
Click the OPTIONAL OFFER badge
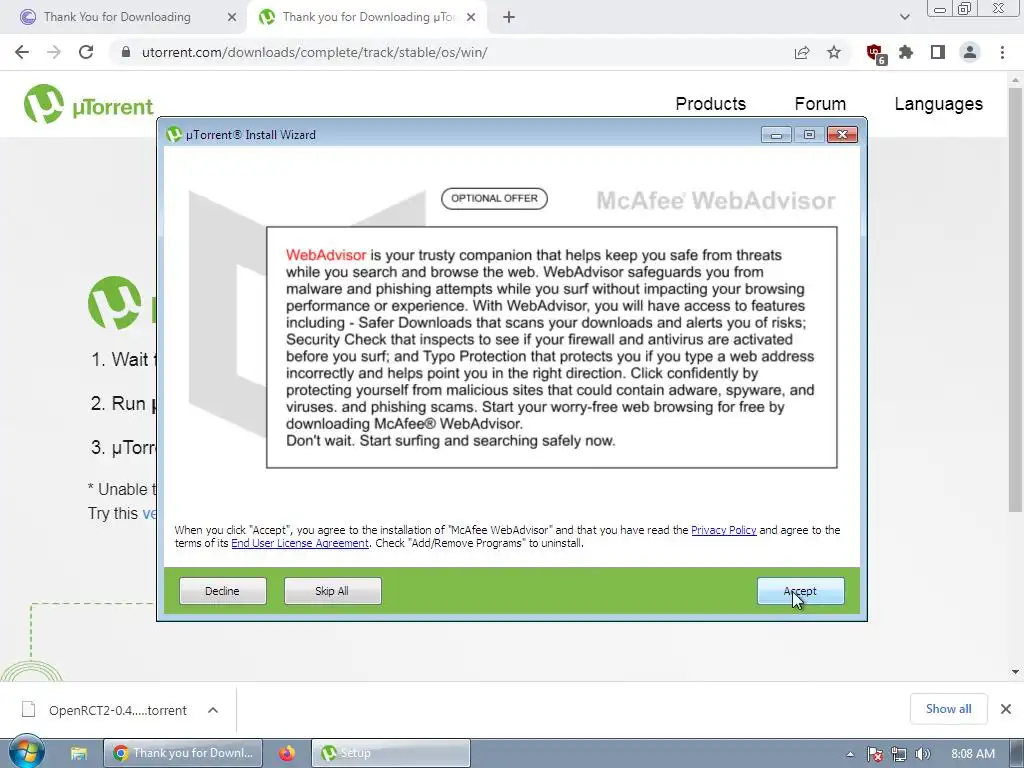(494, 199)
